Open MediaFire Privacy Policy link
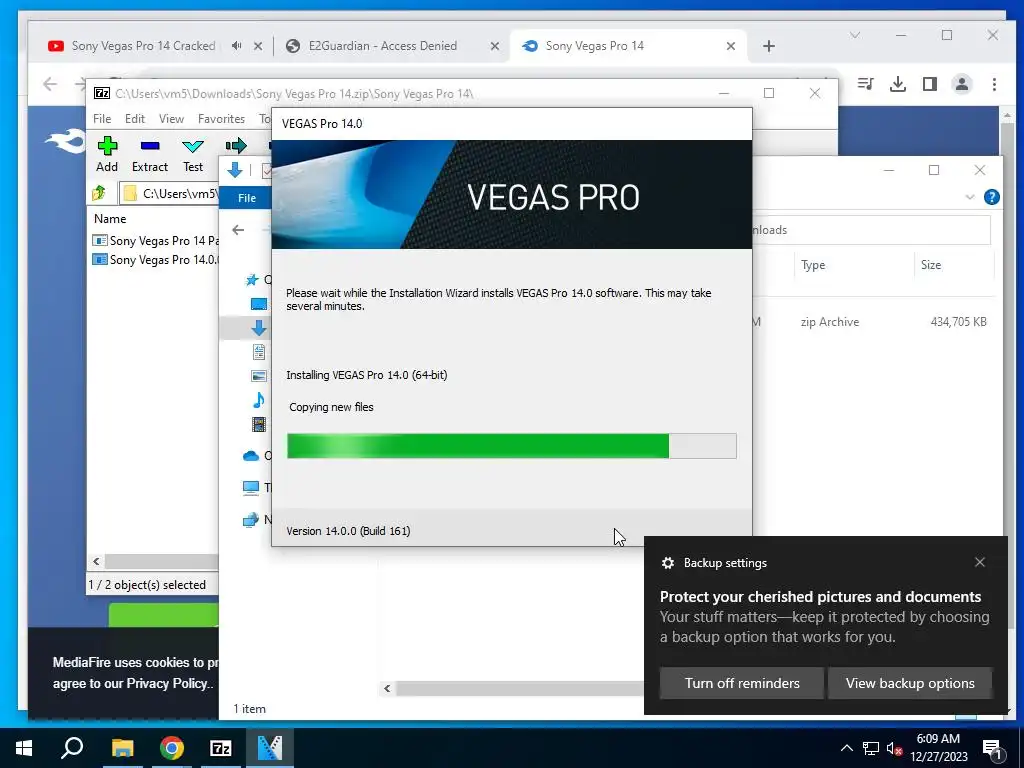The height and width of the screenshot is (768, 1024). coord(167,684)
